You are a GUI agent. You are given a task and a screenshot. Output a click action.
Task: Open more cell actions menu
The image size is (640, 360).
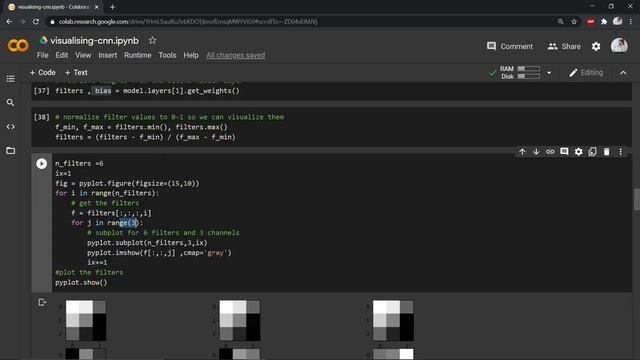[620, 152]
